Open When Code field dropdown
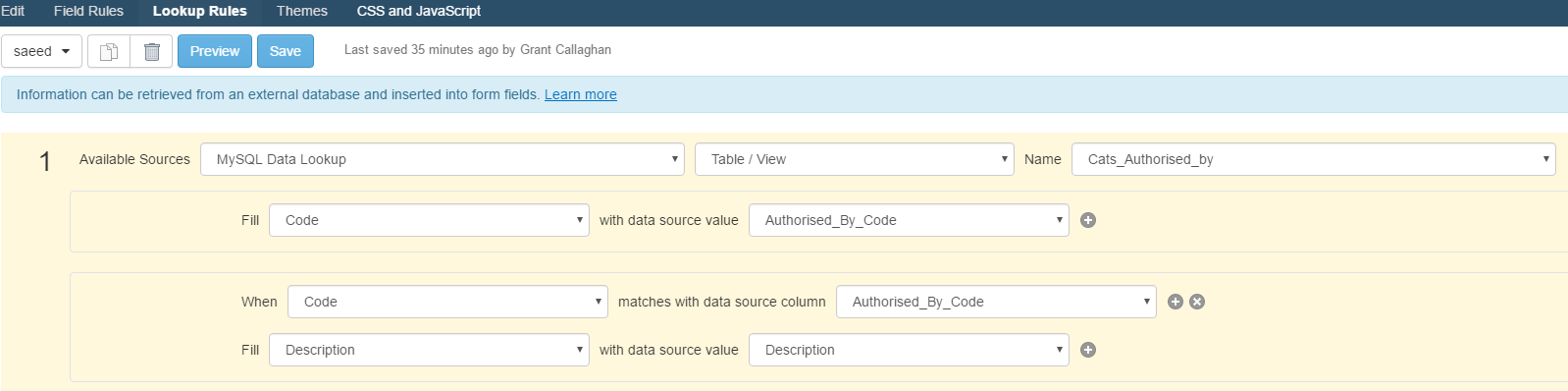This screenshot has width=1568, height=391. [447, 302]
